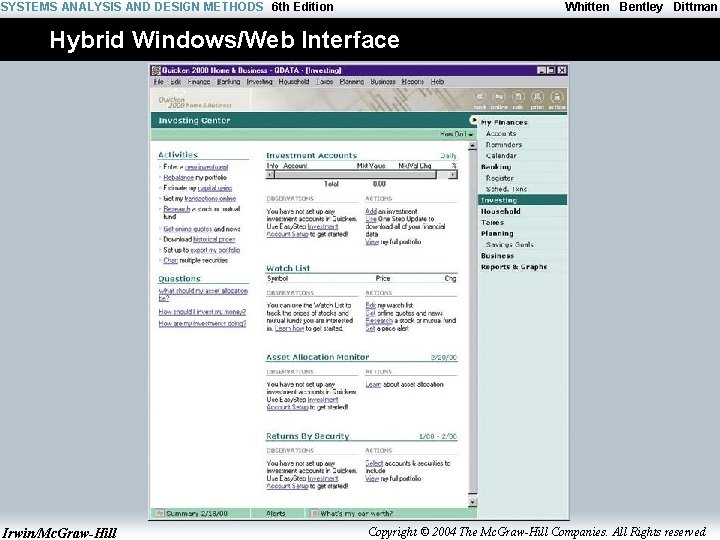
Task: Open the Planning menu
Action: click(x=352, y=82)
